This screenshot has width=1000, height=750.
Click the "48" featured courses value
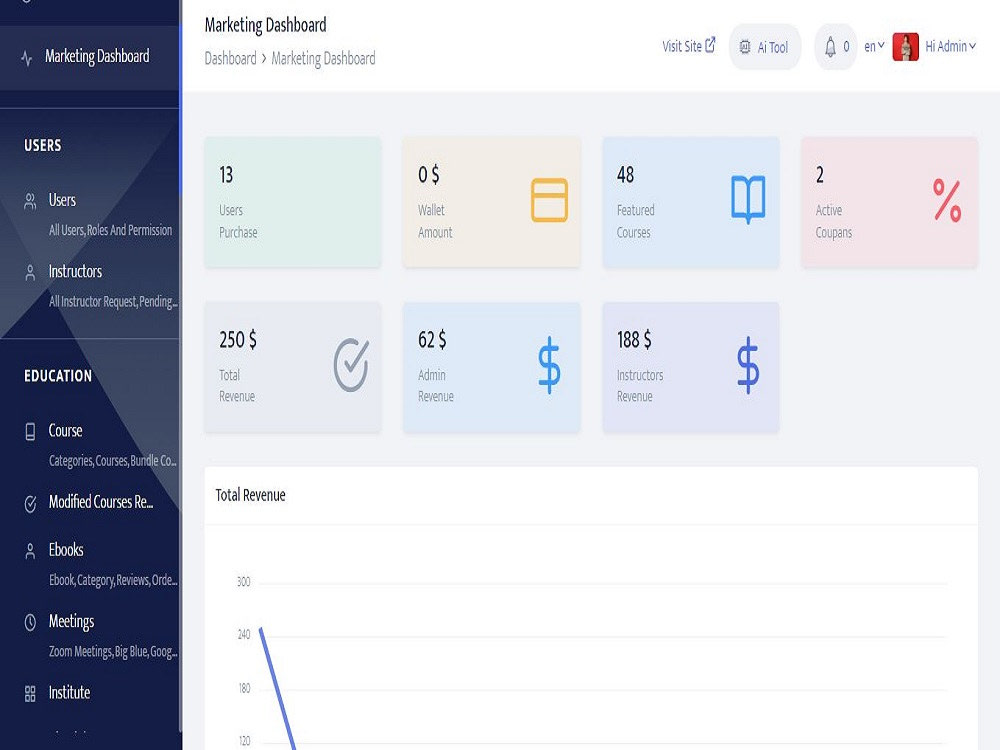pyautogui.click(x=626, y=175)
